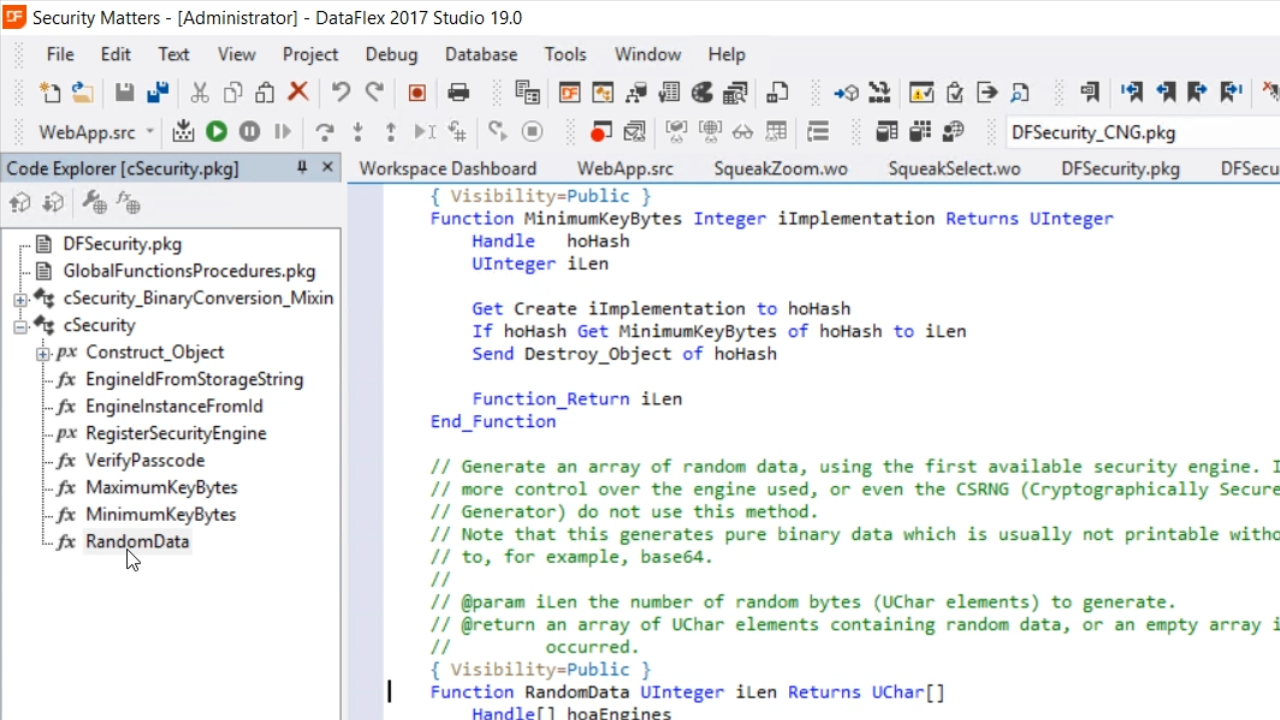Select VerifyPasscode in Code Explorer
1280x720 pixels.
(145, 460)
